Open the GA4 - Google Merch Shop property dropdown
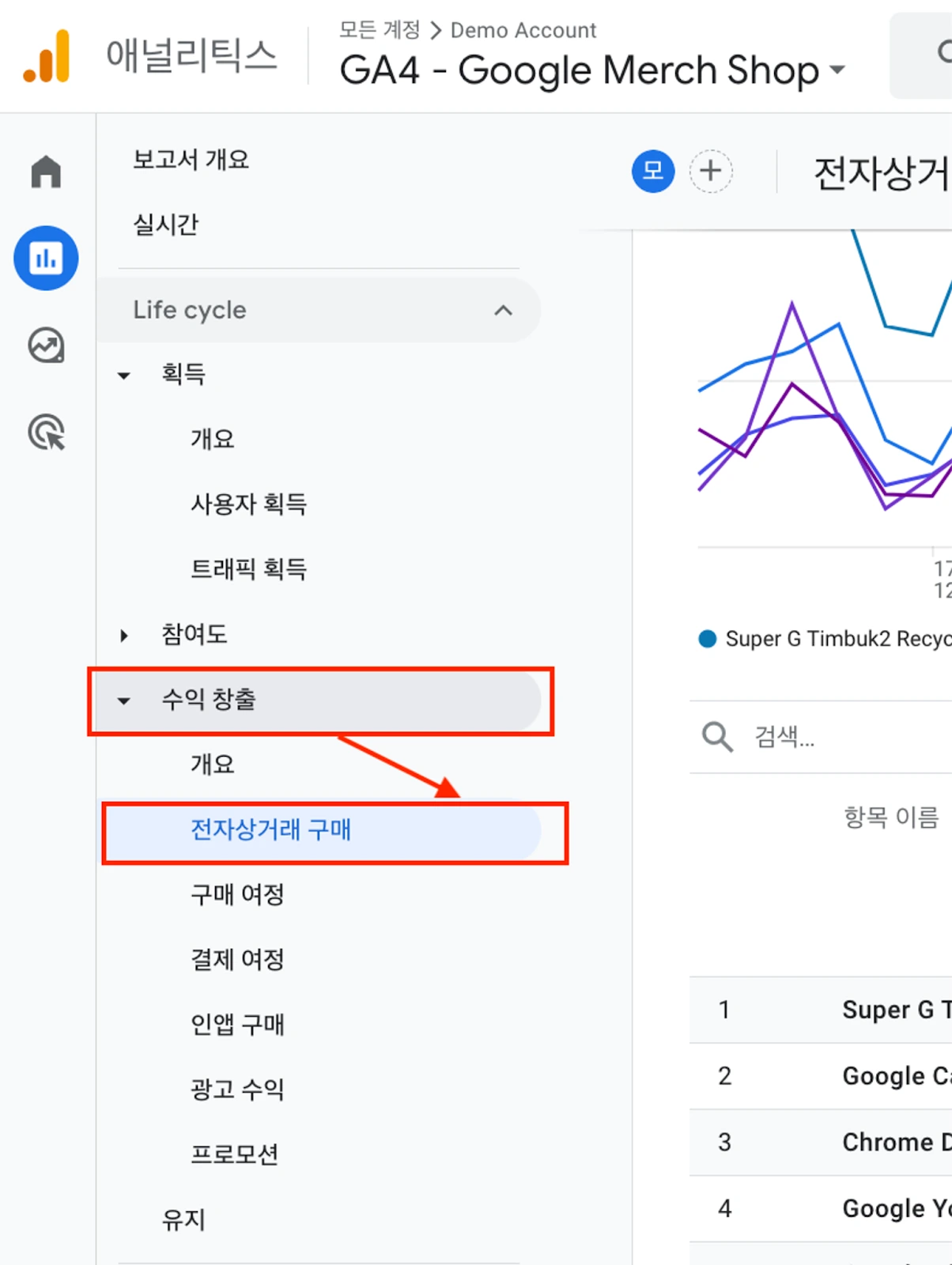Image resolution: width=952 pixels, height=1265 pixels. (x=592, y=70)
